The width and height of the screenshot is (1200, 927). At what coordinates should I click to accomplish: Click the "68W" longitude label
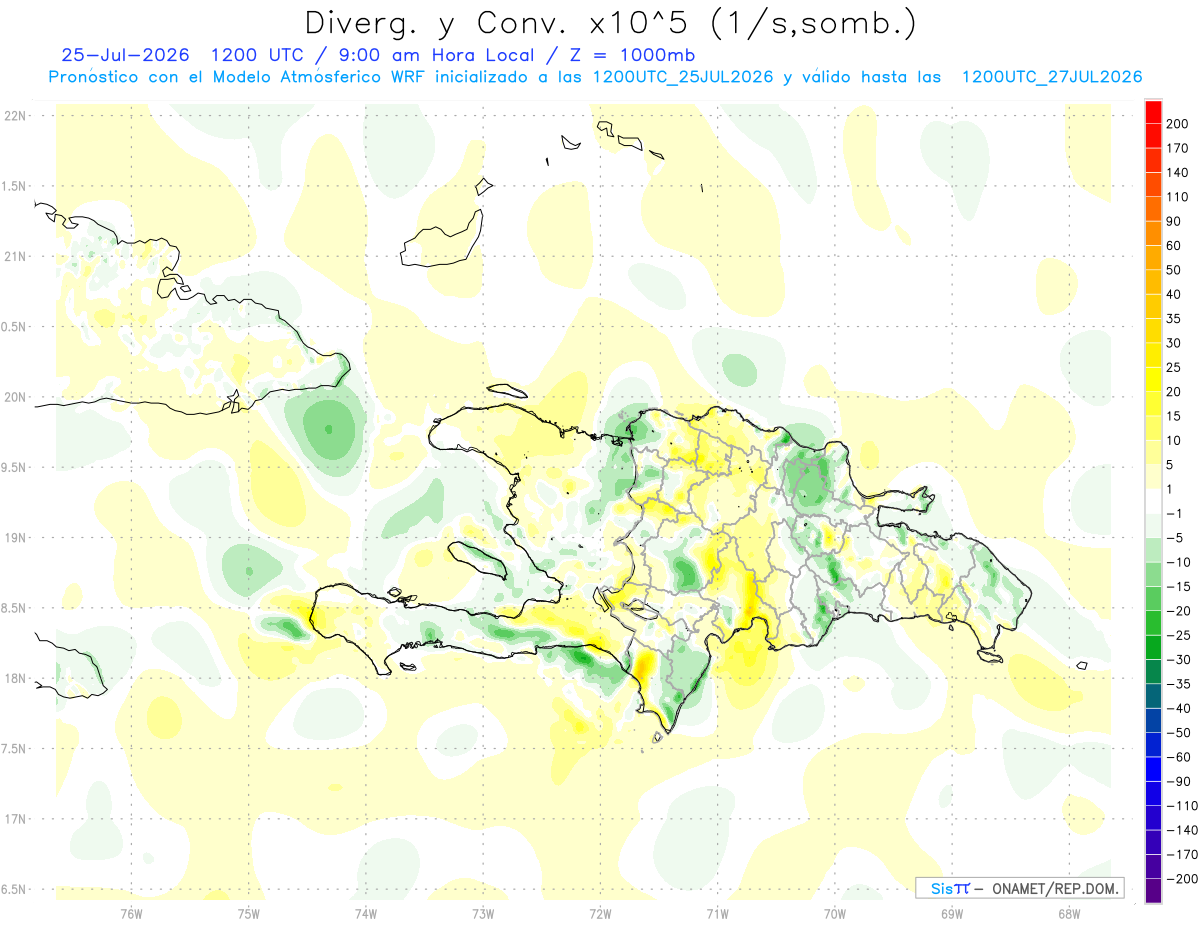(x=1068, y=914)
